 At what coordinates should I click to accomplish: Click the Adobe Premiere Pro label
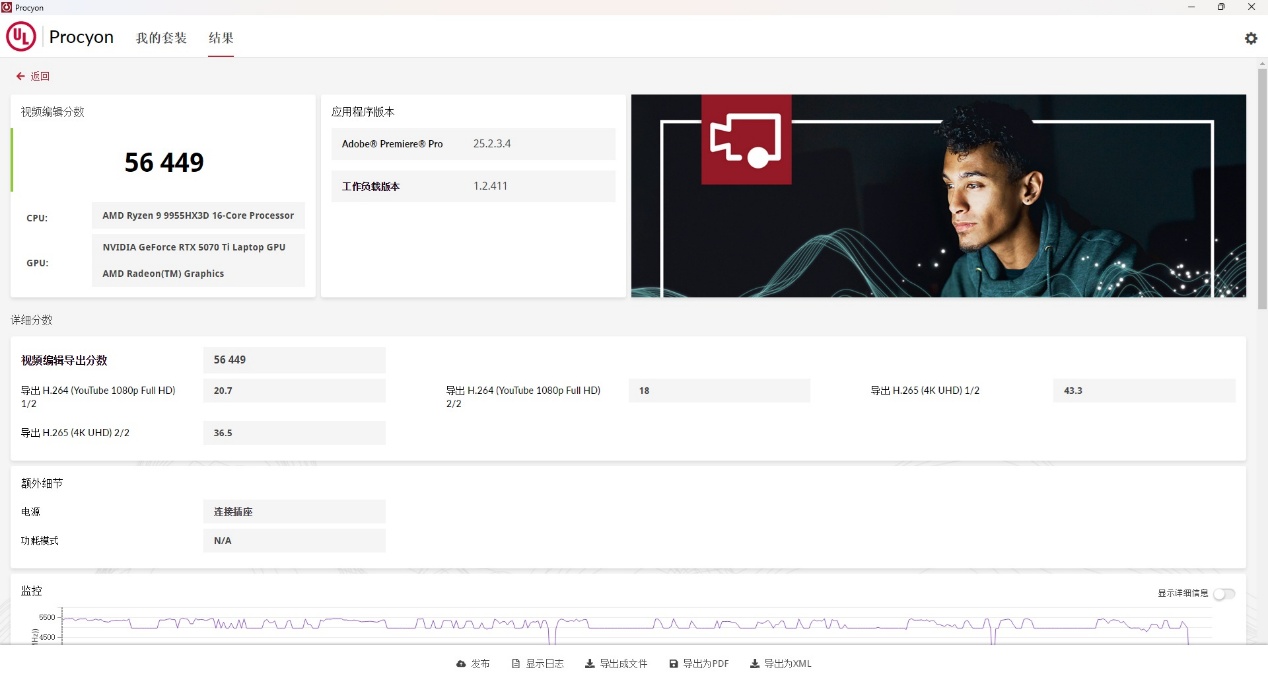tap(392, 144)
